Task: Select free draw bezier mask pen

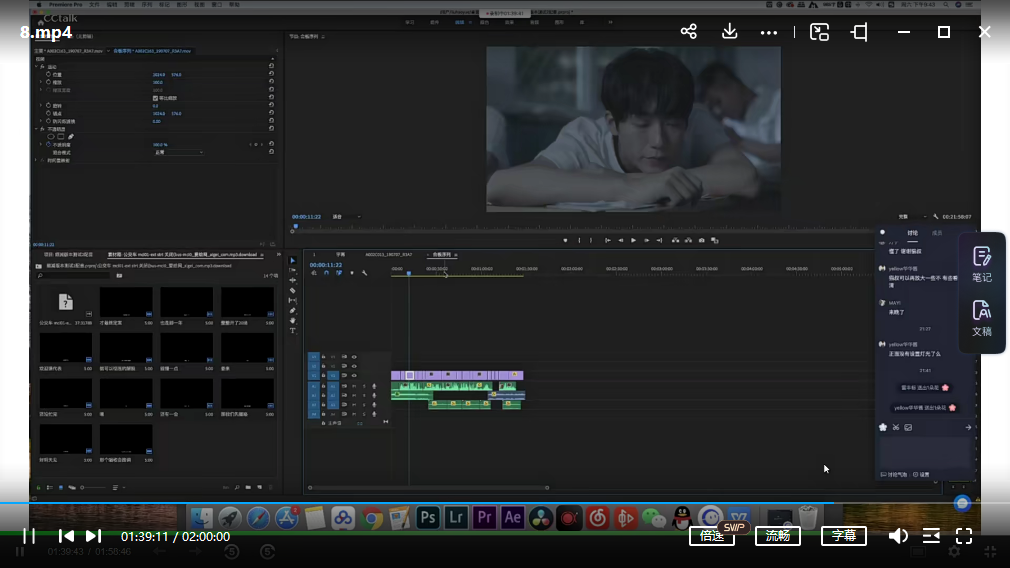Action: point(71,137)
